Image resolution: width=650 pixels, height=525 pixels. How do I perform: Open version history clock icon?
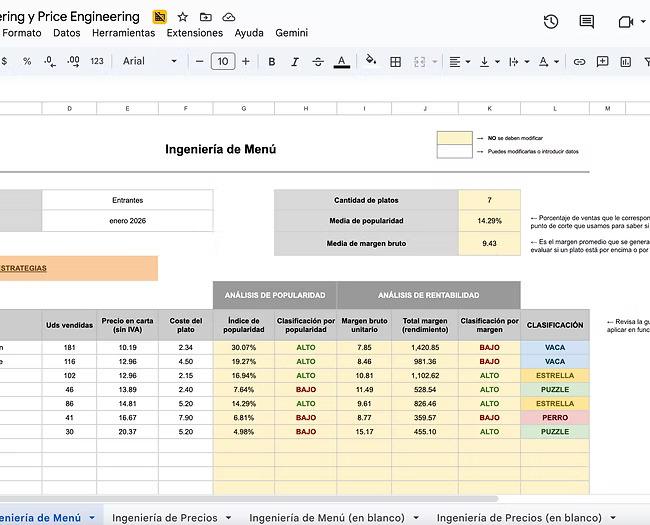click(550, 21)
